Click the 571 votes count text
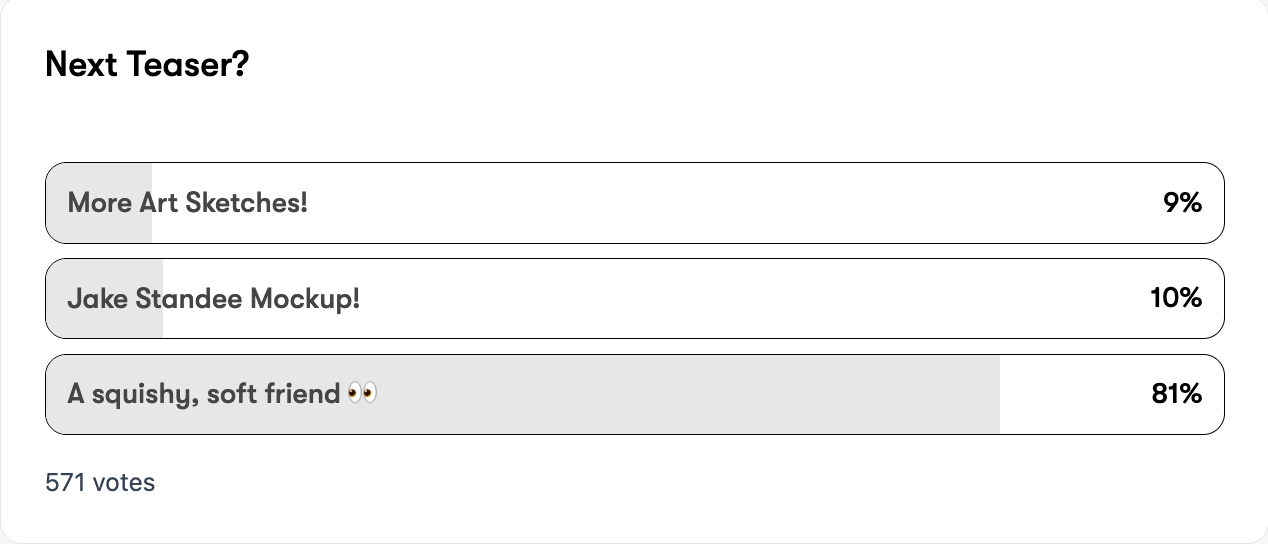The width and height of the screenshot is (1268, 544). (100, 483)
